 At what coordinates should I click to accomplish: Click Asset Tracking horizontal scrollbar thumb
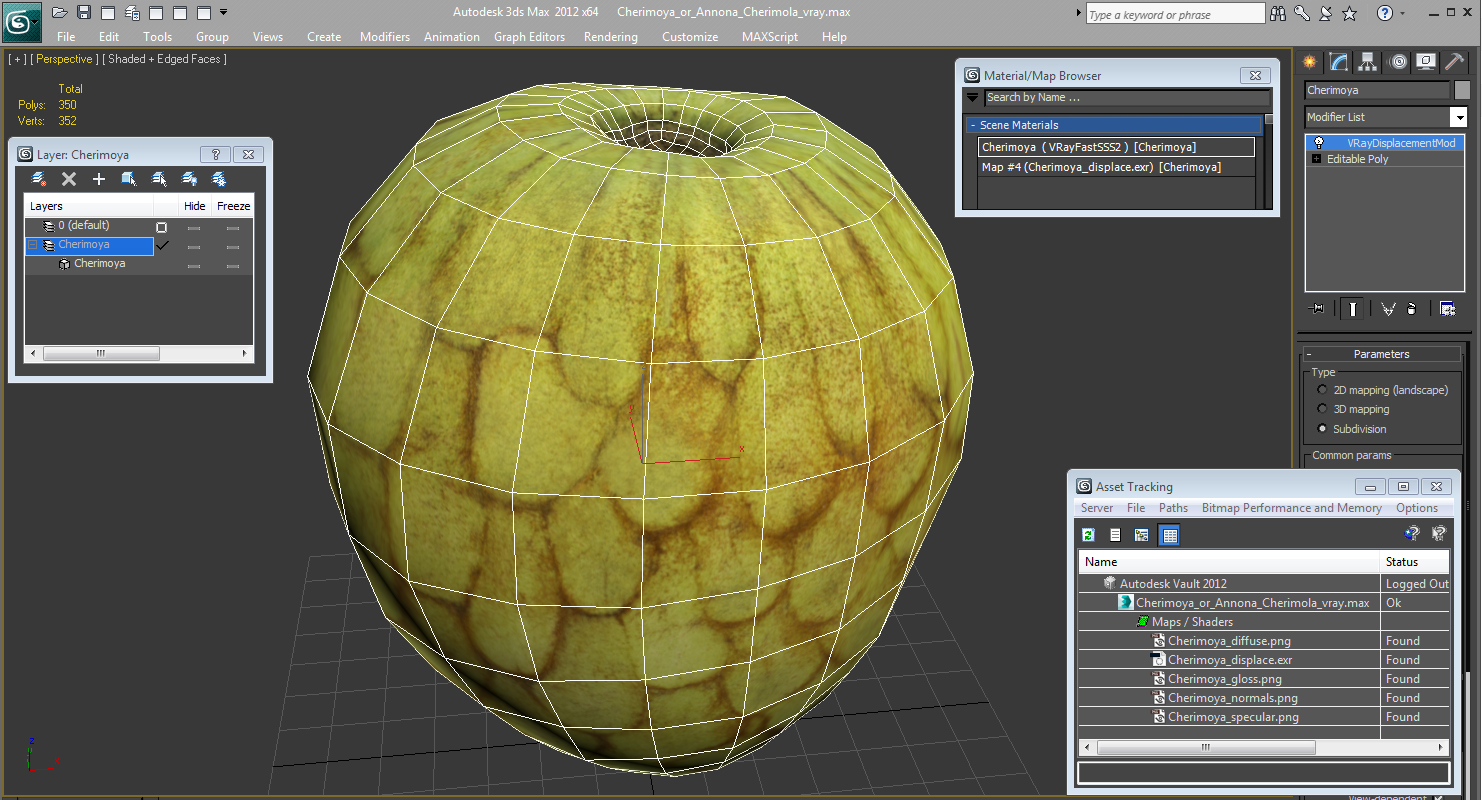tap(1206, 747)
